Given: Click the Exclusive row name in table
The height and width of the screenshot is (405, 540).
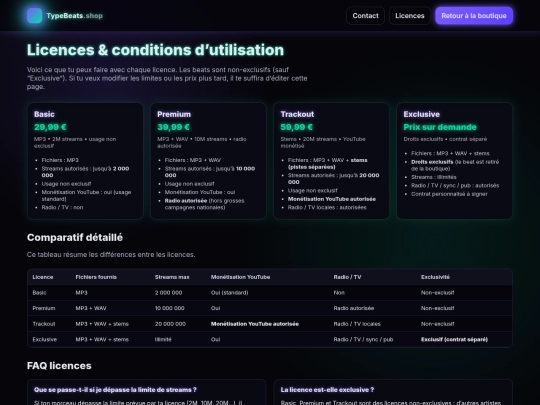Looking at the screenshot, I should point(44,340).
